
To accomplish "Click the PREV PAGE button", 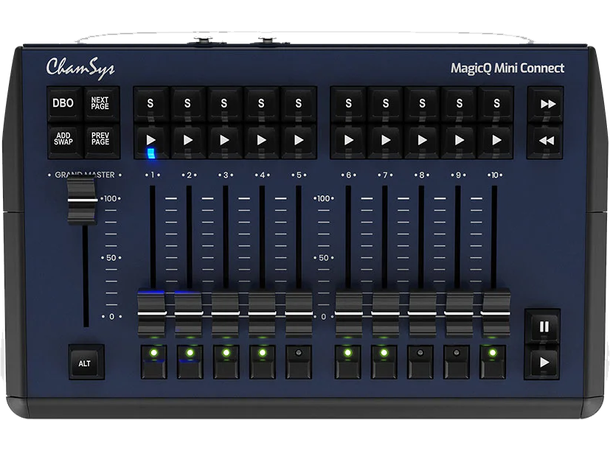I will pos(101,140).
